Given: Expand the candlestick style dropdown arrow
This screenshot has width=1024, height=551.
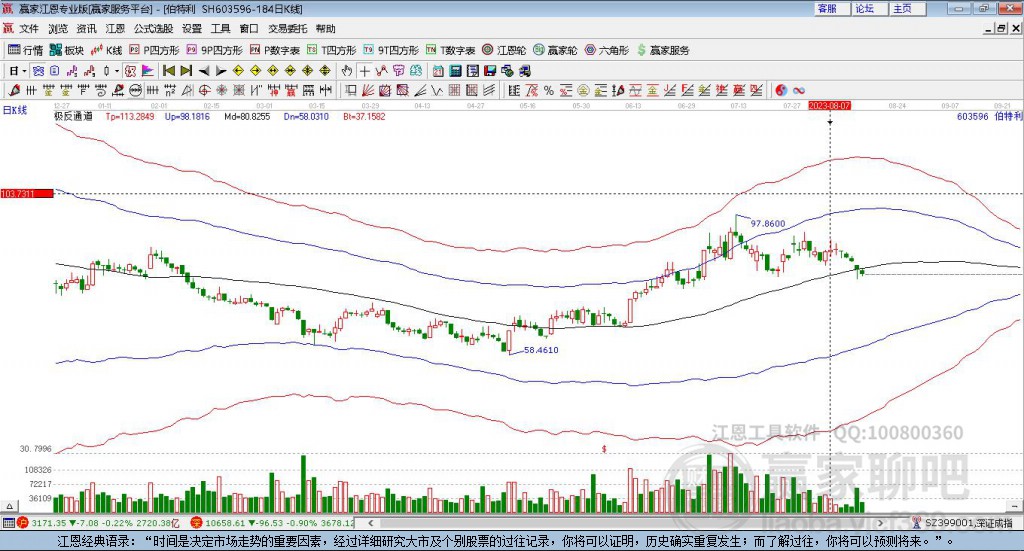Looking at the screenshot, I should [116, 71].
